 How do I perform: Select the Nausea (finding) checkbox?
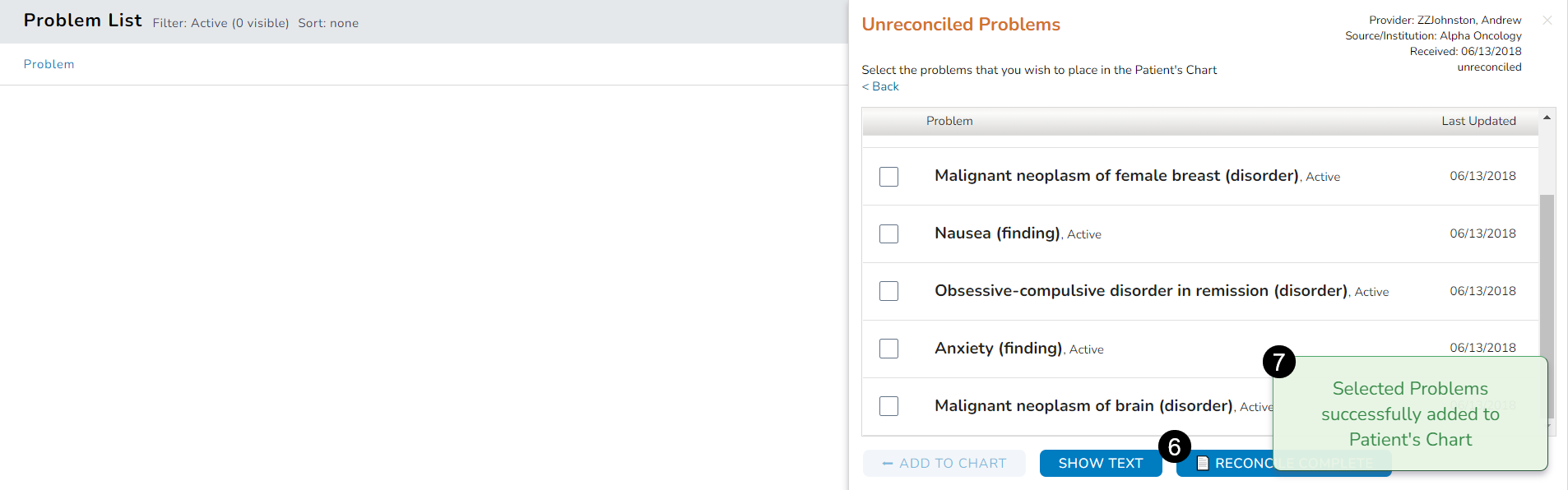point(888,234)
